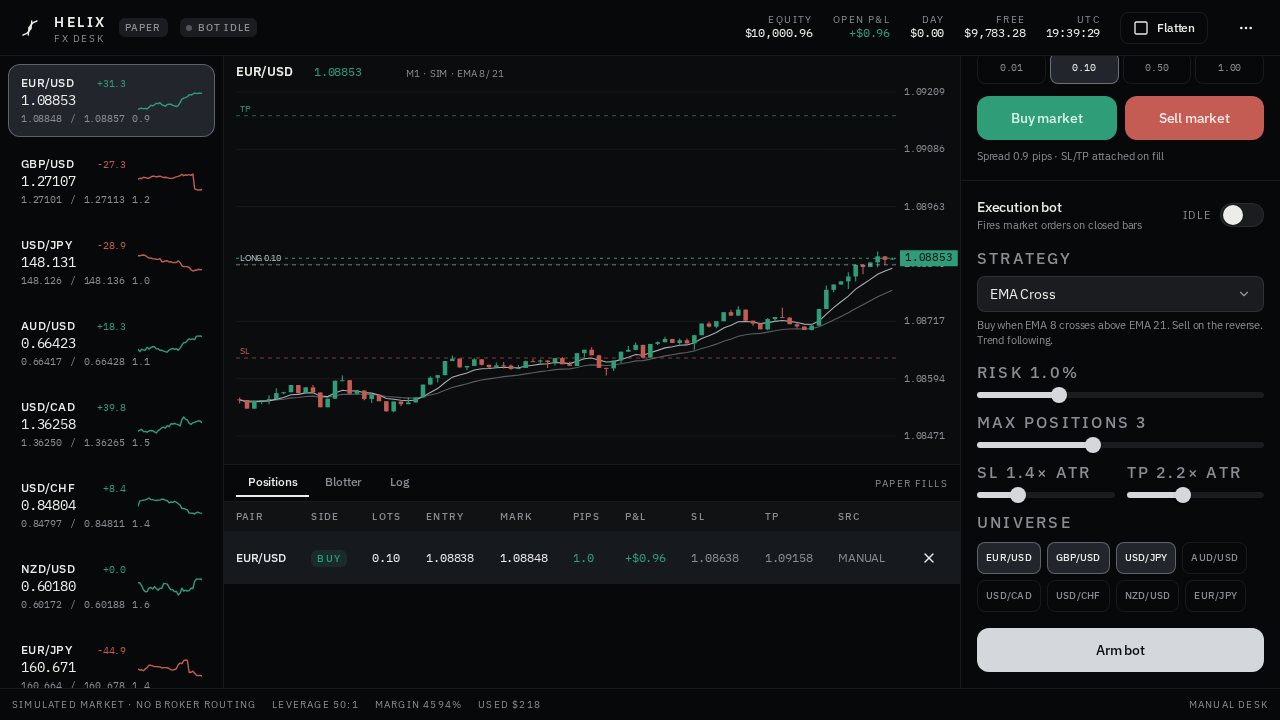Open USD/JPY from the watchlist

pos(111,262)
